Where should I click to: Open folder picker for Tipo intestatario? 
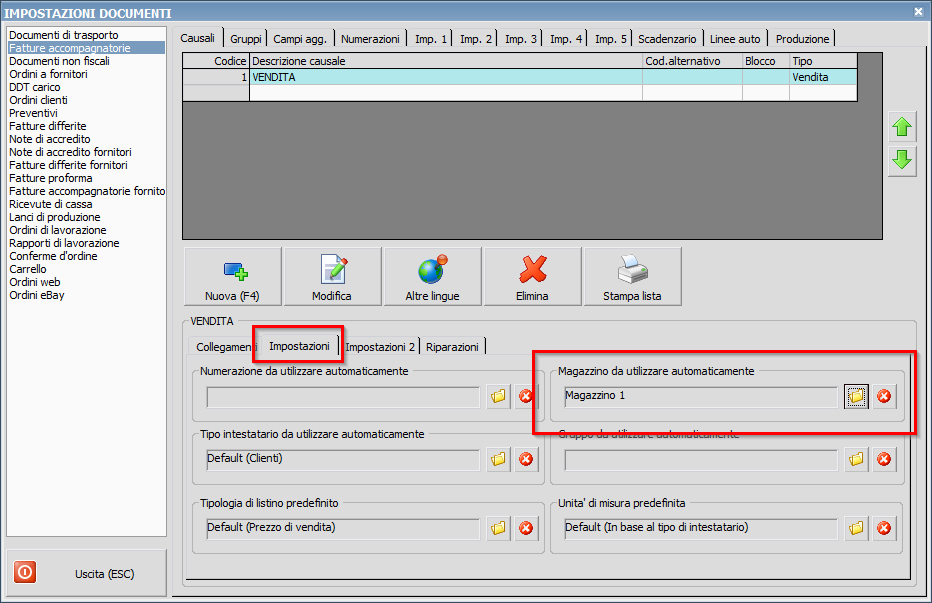498,459
